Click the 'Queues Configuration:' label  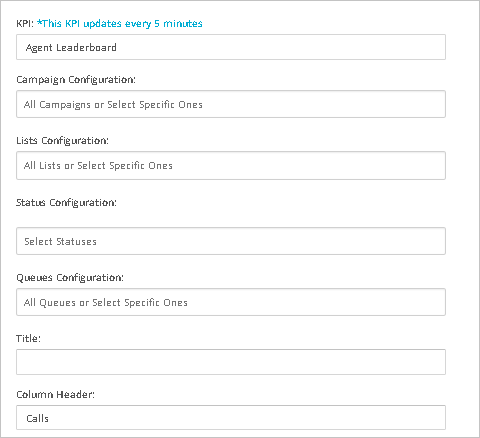pos(70,278)
